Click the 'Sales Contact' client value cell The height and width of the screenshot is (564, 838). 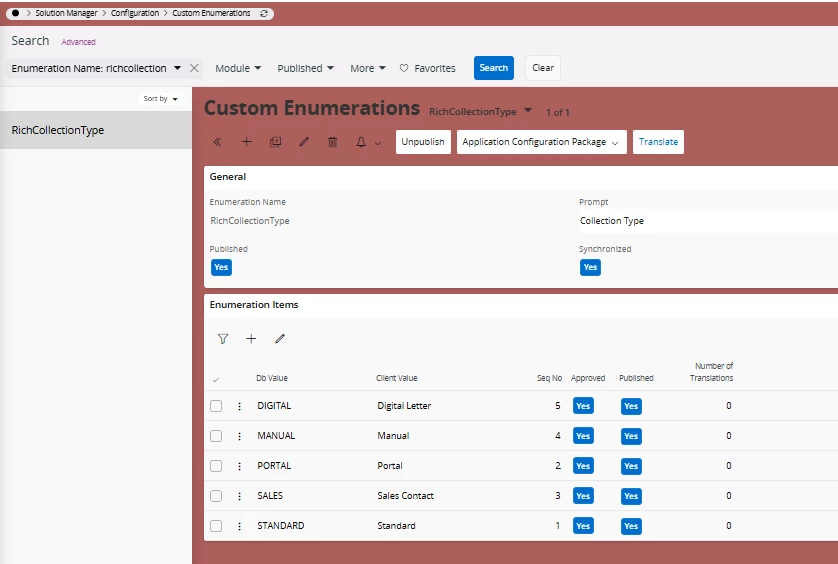tap(406, 496)
